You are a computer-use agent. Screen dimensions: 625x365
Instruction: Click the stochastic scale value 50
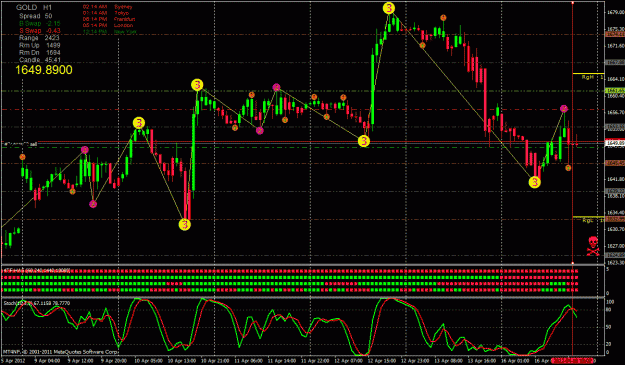click(609, 327)
